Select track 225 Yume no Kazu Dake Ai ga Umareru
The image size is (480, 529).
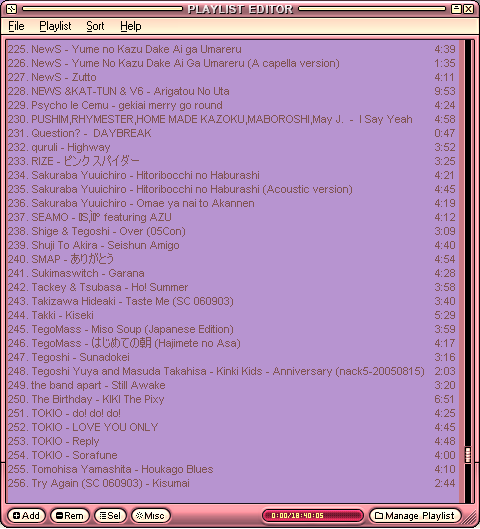coord(232,49)
